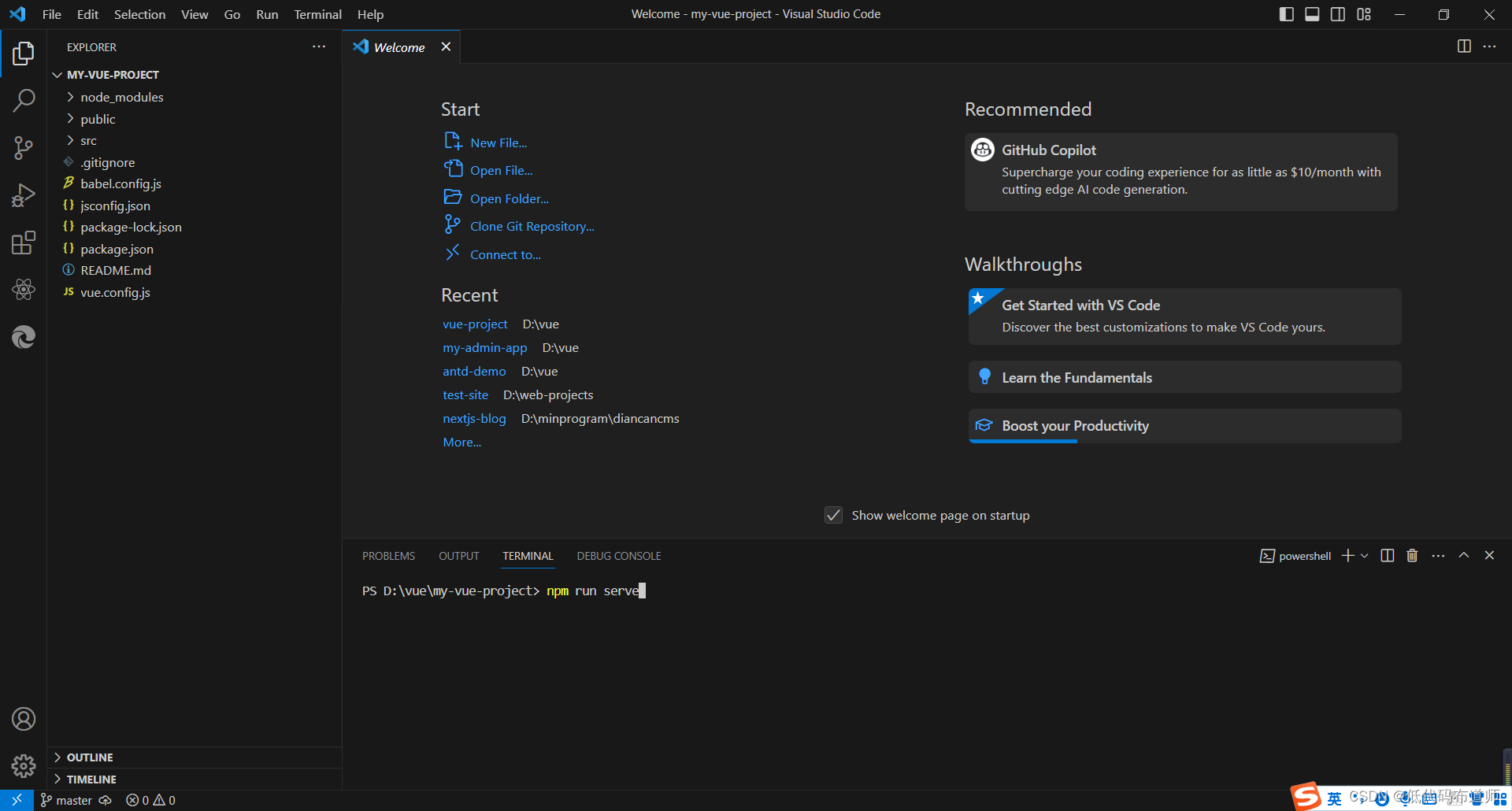Close the terminal panel

coord(1489,555)
